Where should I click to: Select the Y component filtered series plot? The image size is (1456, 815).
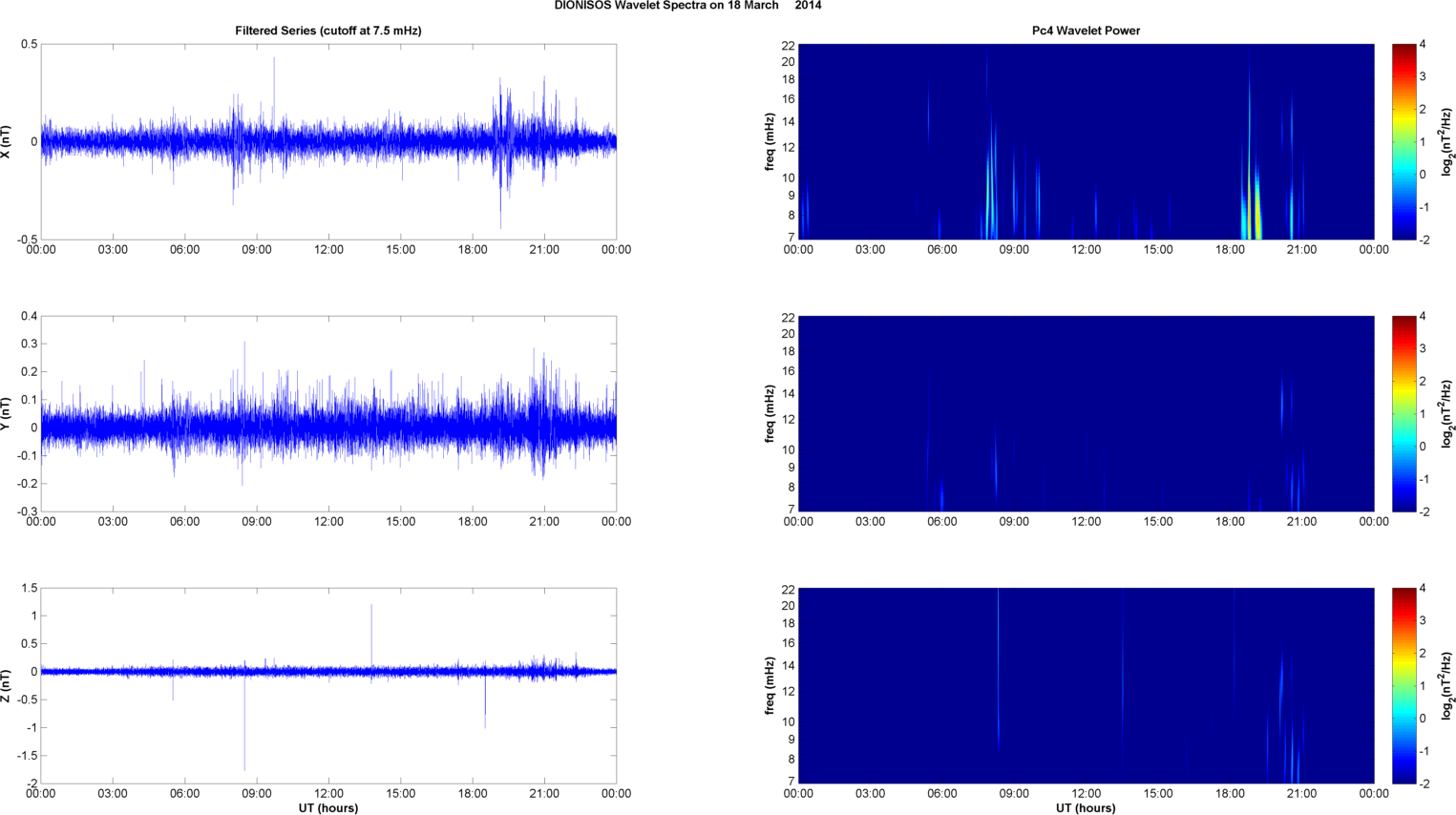[328, 413]
